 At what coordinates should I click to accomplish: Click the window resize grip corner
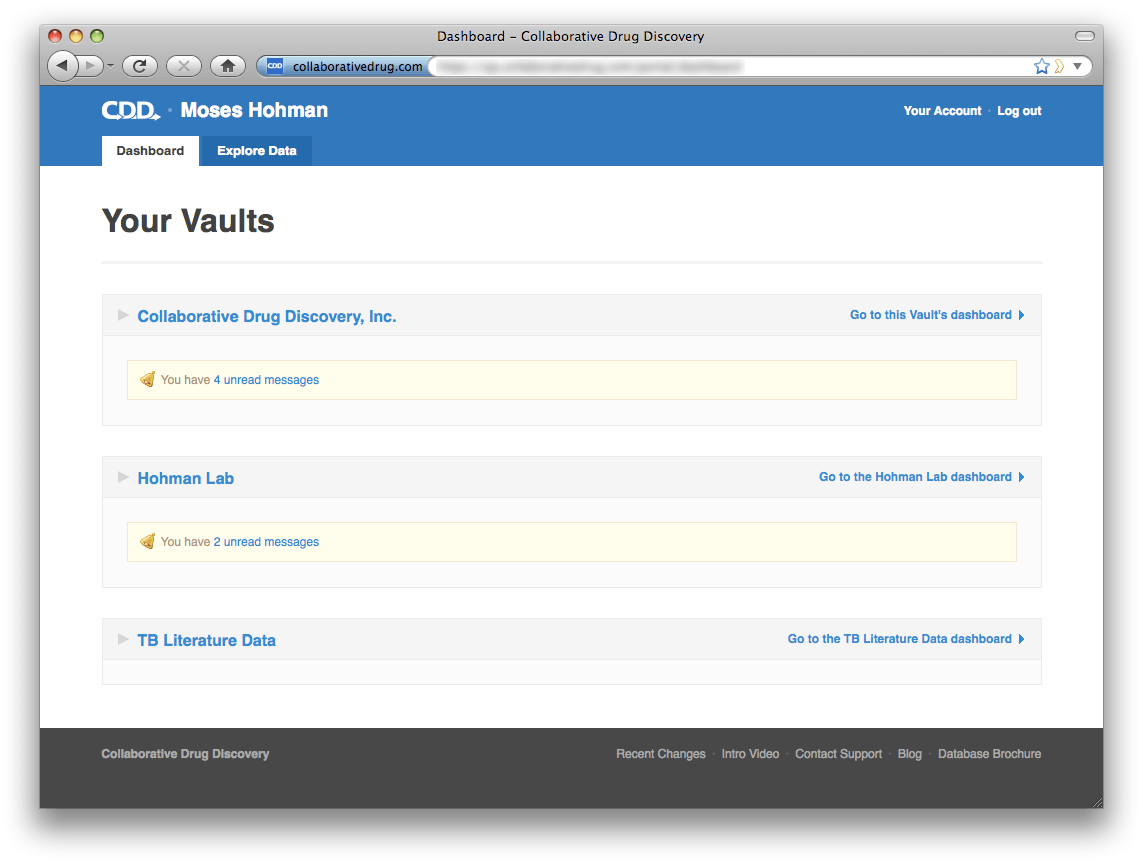pyautogui.click(x=1097, y=803)
